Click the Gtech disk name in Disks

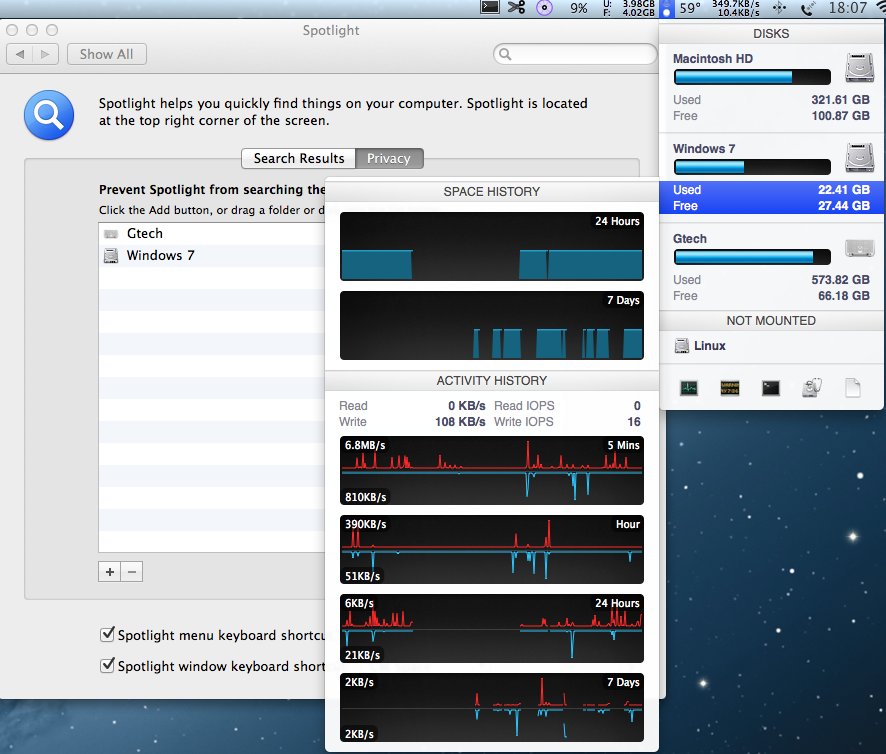(x=689, y=239)
